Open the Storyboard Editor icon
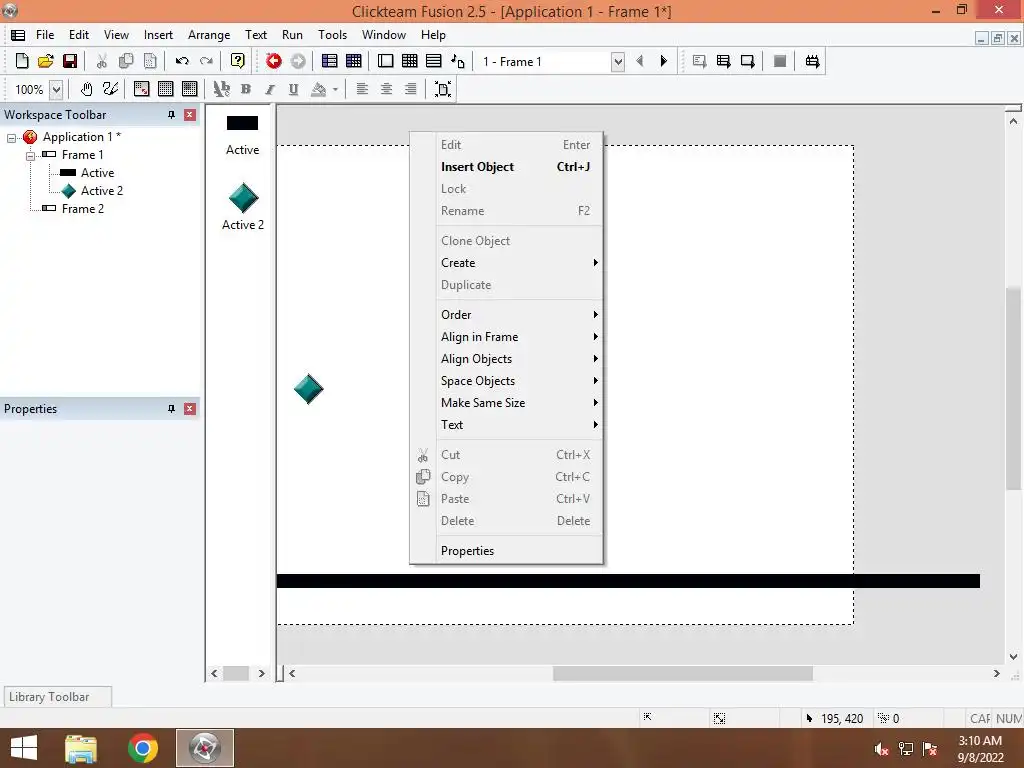 330,61
